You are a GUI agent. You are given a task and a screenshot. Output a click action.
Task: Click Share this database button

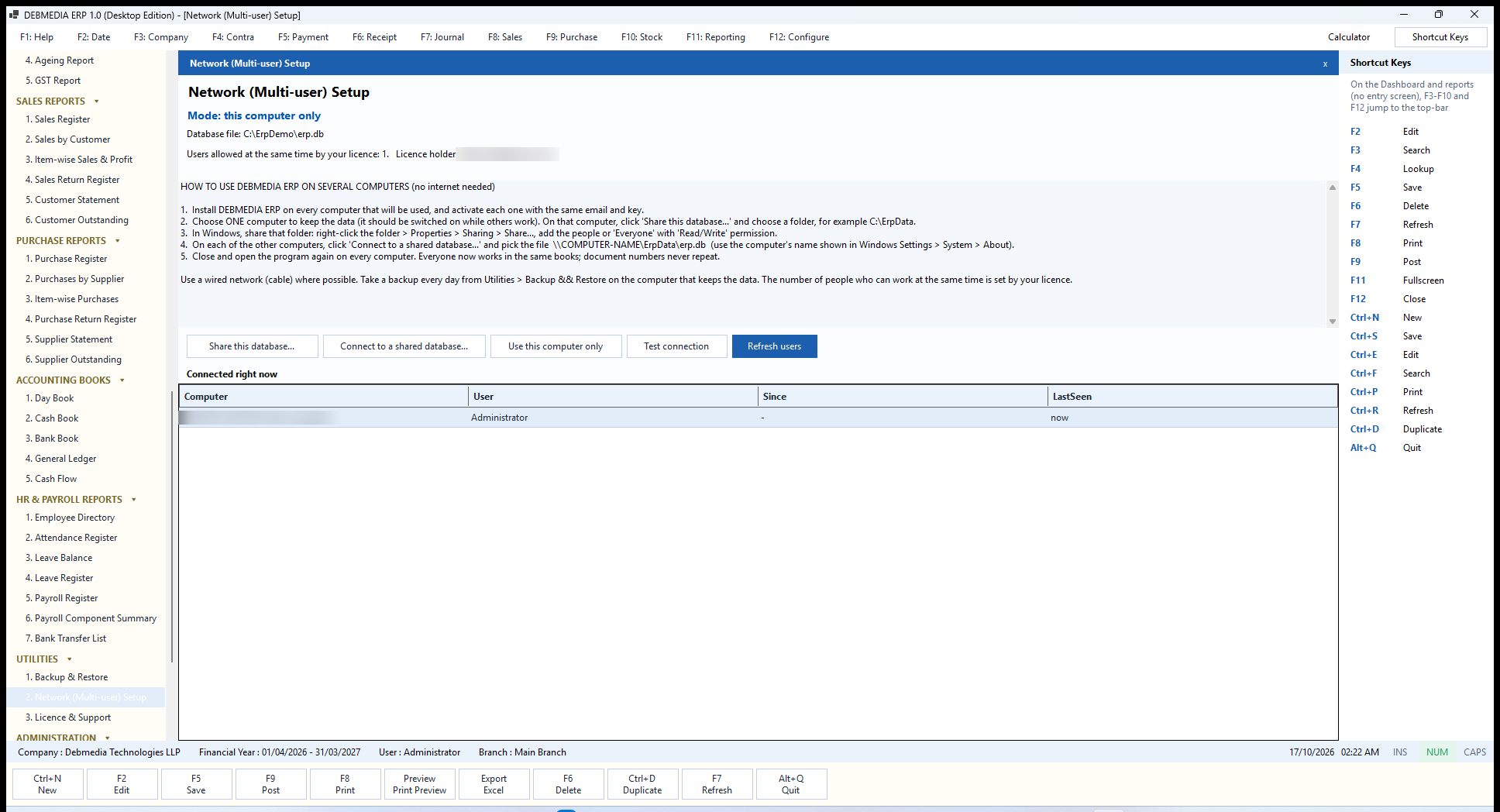coord(252,346)
